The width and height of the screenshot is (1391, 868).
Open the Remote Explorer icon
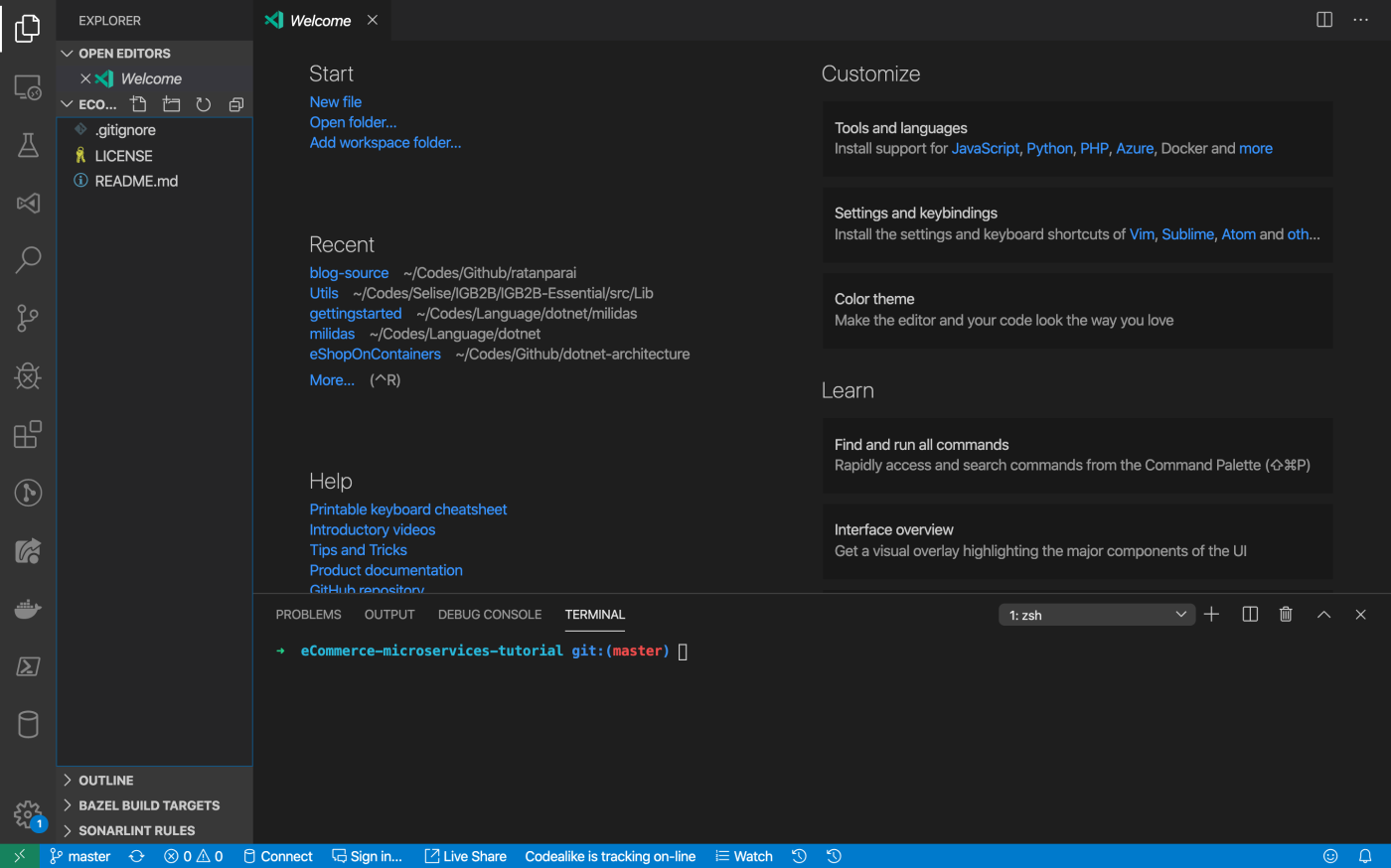(27, 86)
